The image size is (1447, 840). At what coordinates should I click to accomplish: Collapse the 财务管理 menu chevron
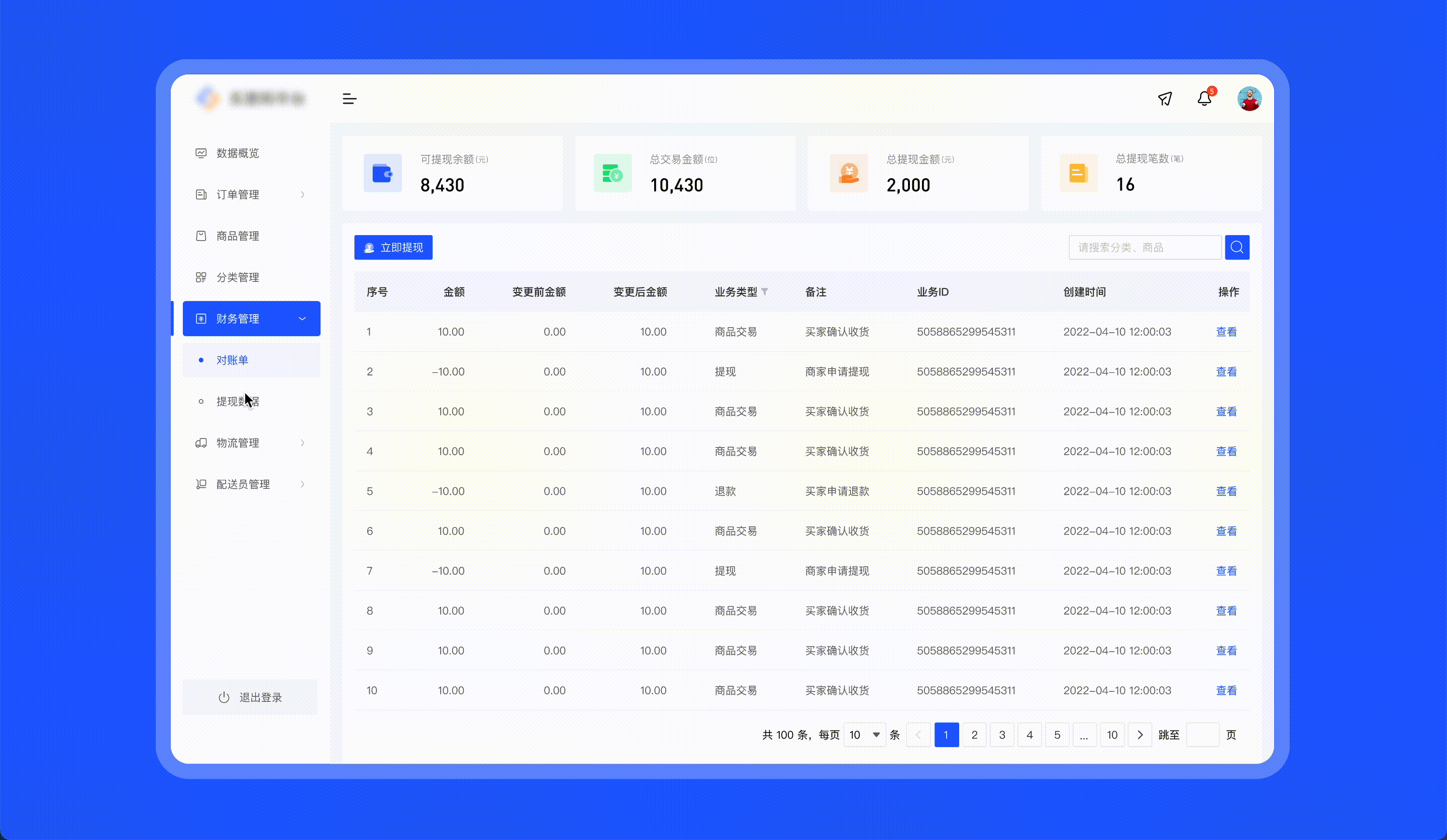pos(302,319)
